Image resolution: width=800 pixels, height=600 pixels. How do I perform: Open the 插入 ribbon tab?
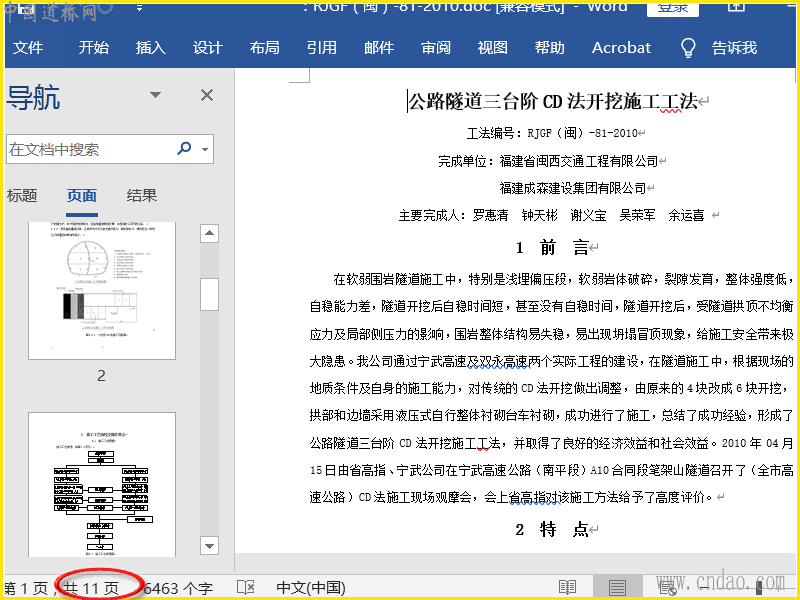coord(151,48)
